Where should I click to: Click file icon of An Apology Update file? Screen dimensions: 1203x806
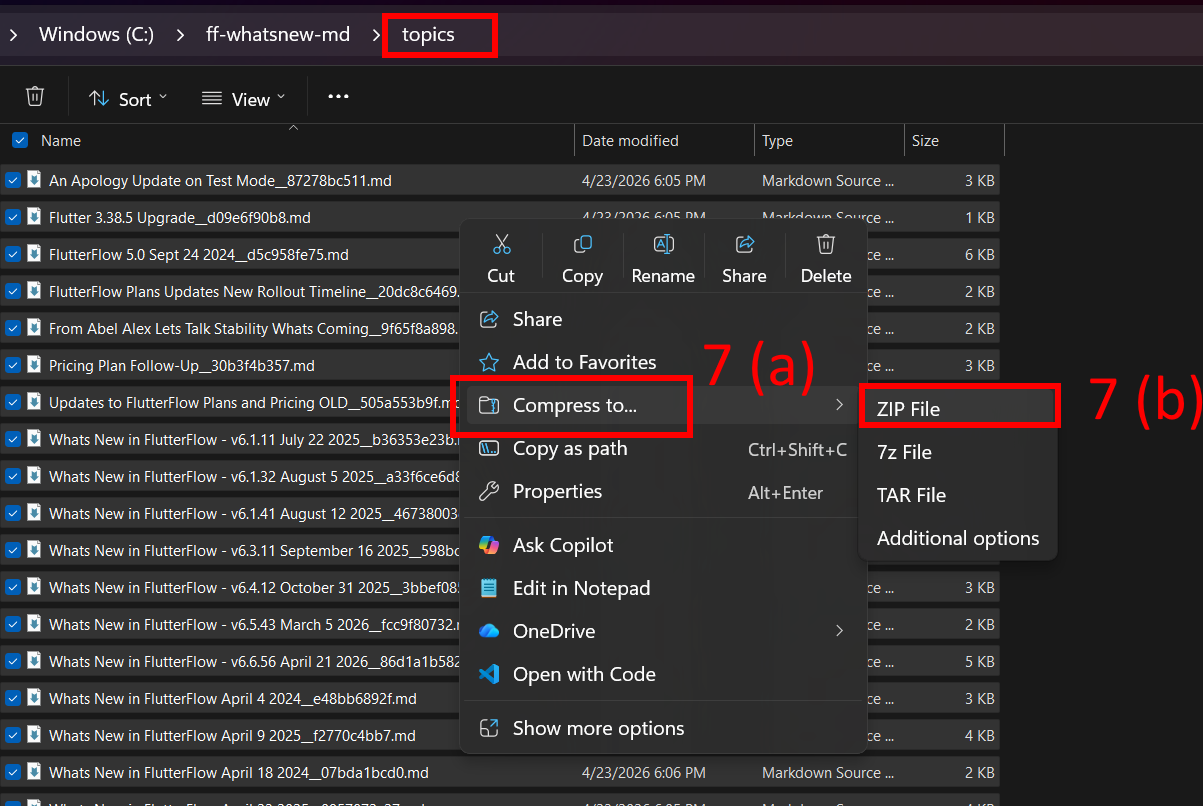[x=34, y=180]
